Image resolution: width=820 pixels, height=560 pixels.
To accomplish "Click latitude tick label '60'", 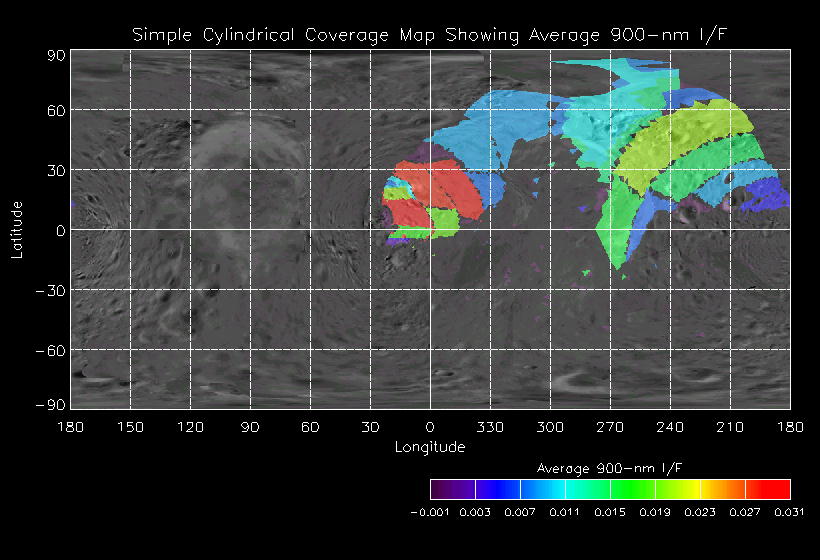I will click(x=56, y=110).
